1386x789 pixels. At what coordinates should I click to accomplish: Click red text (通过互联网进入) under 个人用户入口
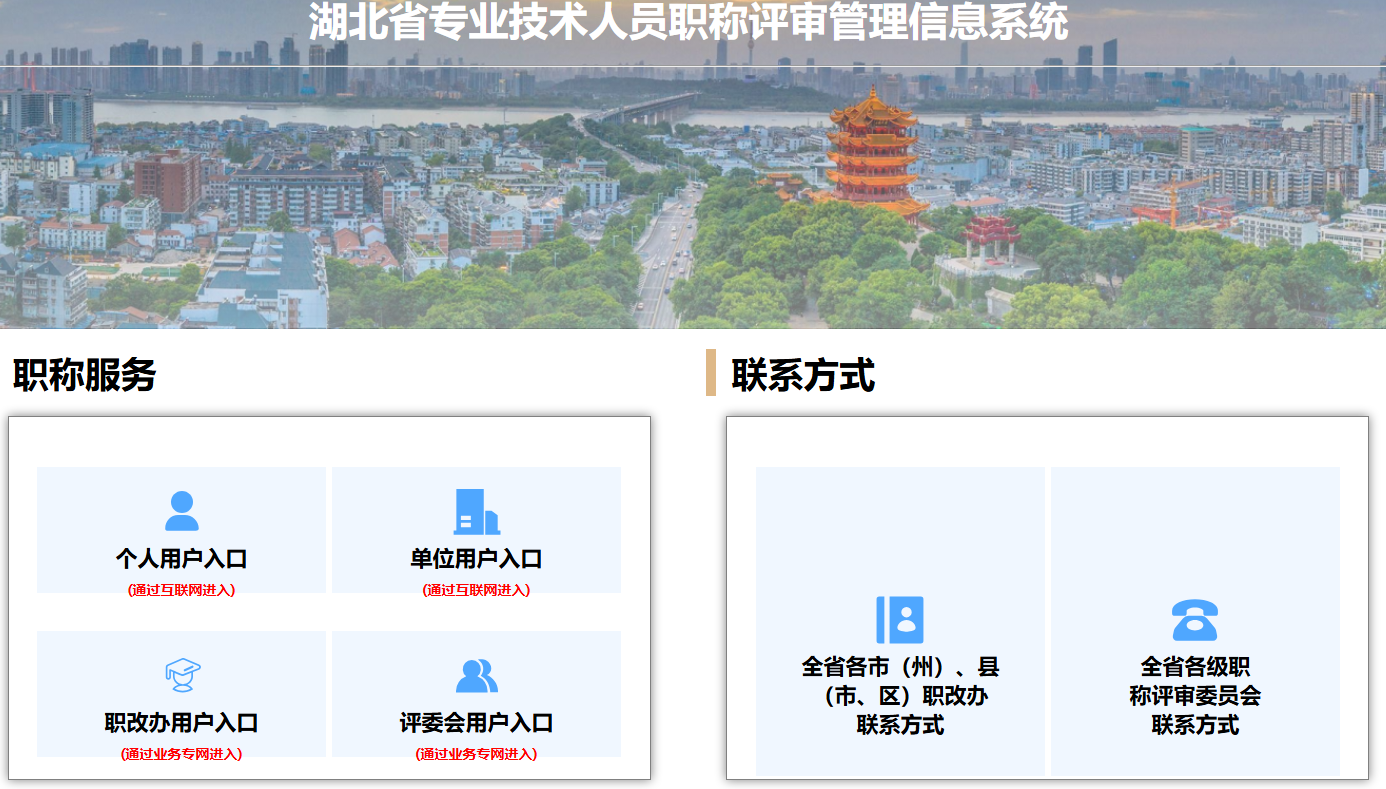[182, 590]
